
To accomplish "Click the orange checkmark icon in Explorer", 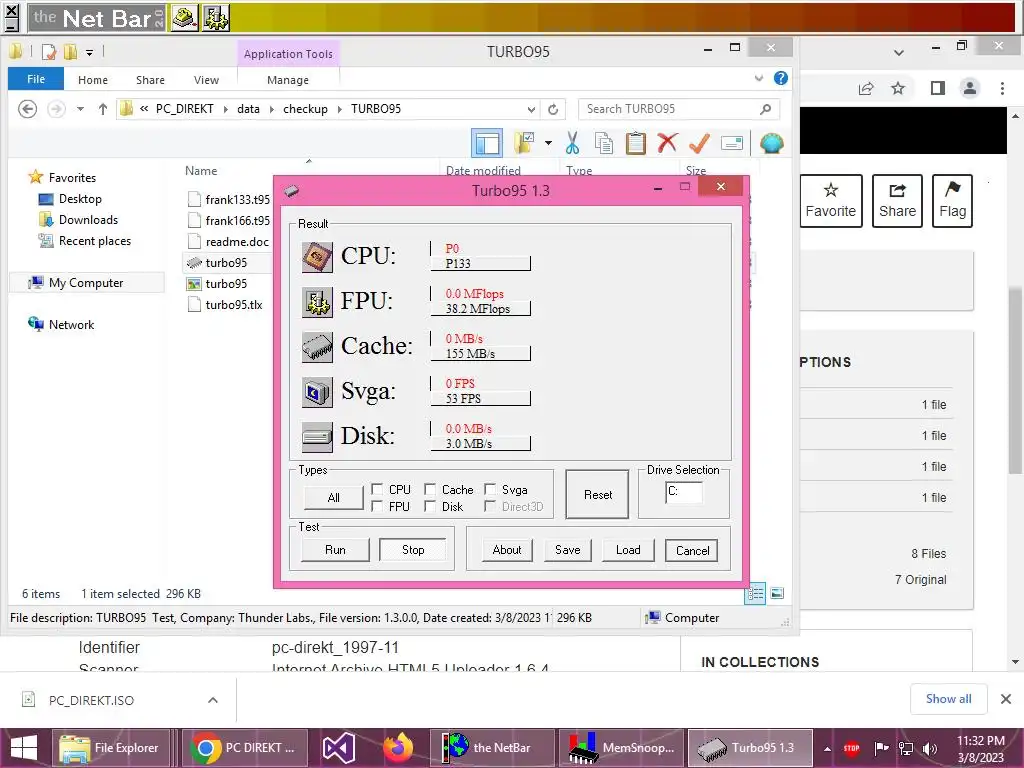I will 699,143.
